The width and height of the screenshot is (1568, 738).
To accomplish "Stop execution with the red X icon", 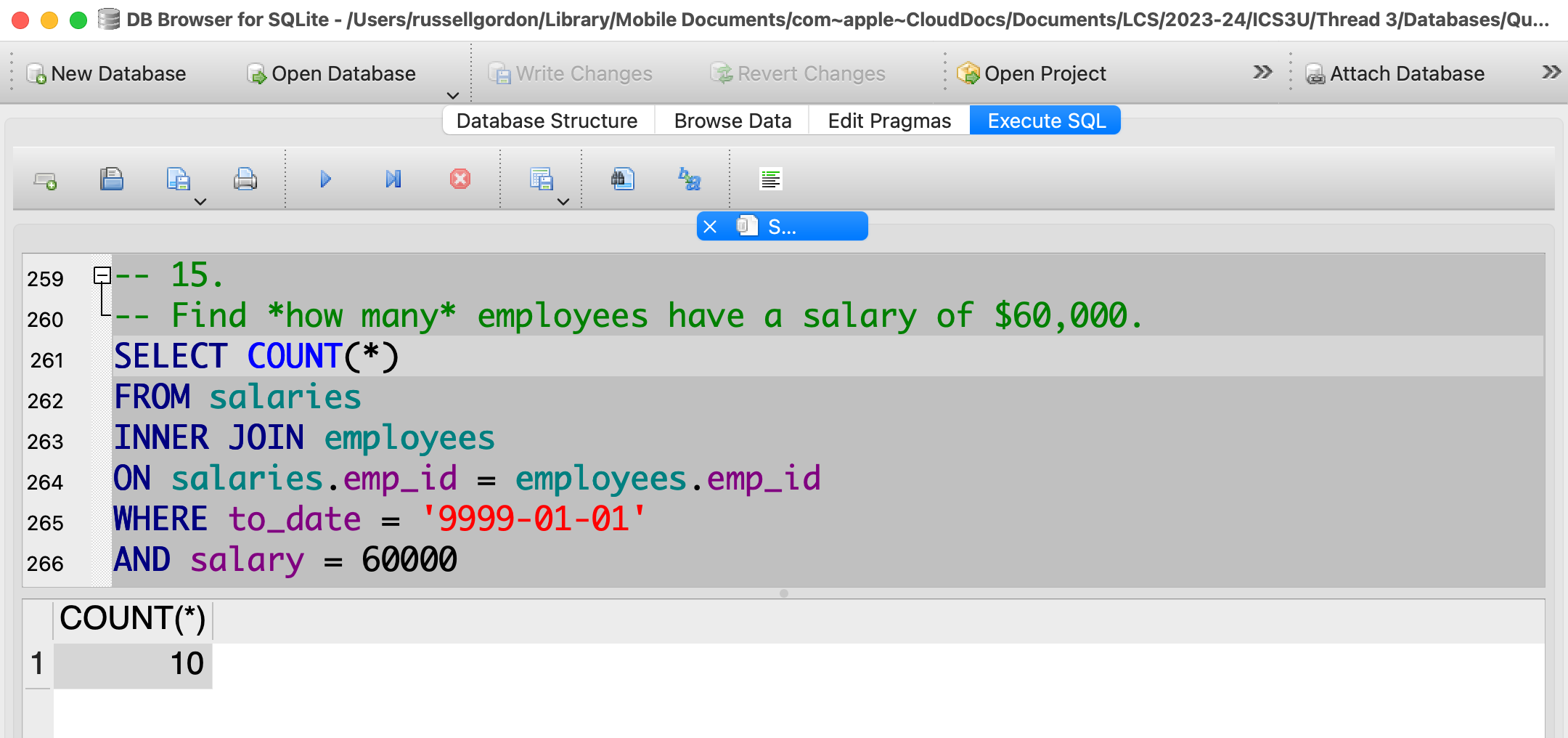I will 460,179.
